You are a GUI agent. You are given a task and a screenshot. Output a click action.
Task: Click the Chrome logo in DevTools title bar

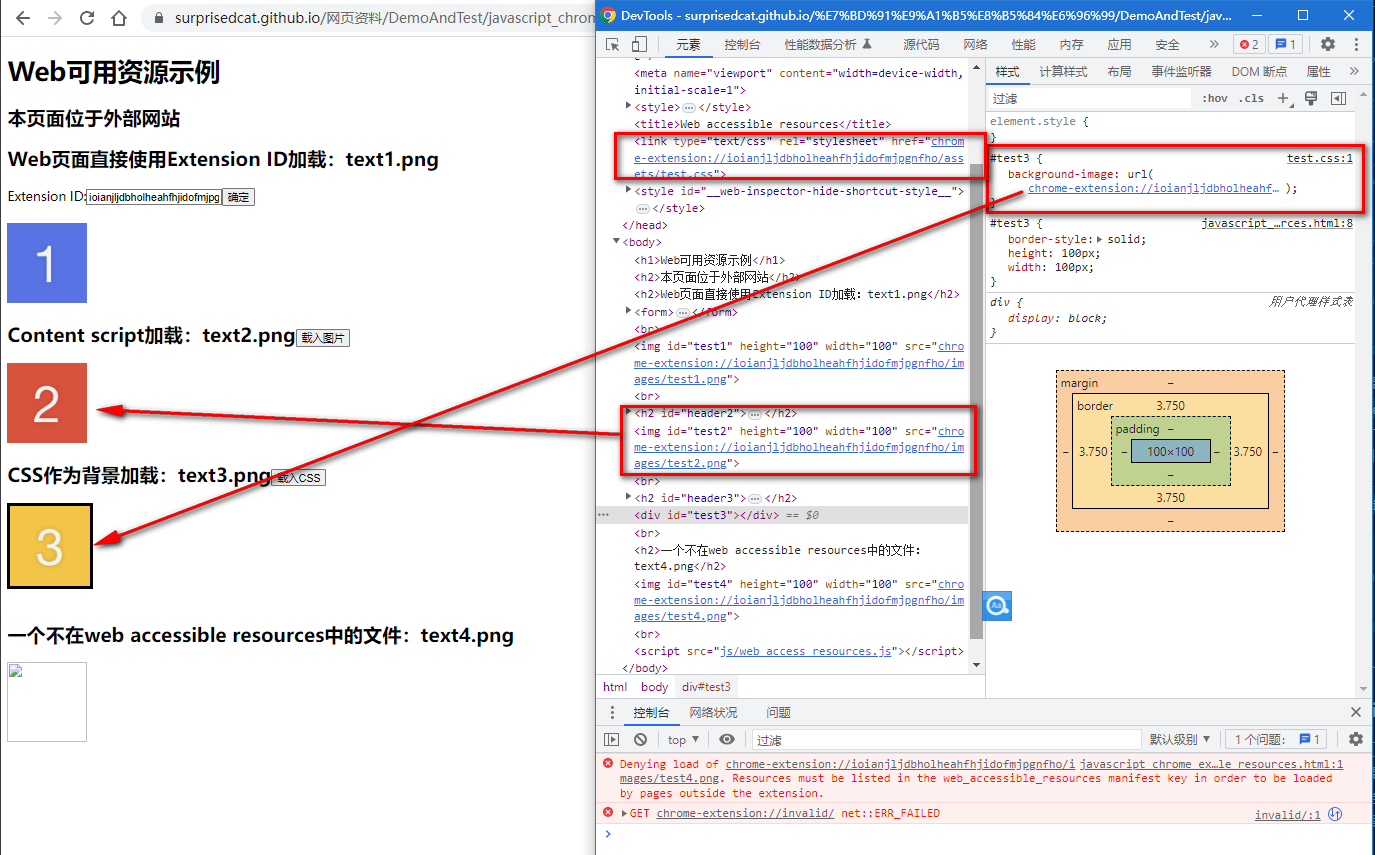point(609,15)
